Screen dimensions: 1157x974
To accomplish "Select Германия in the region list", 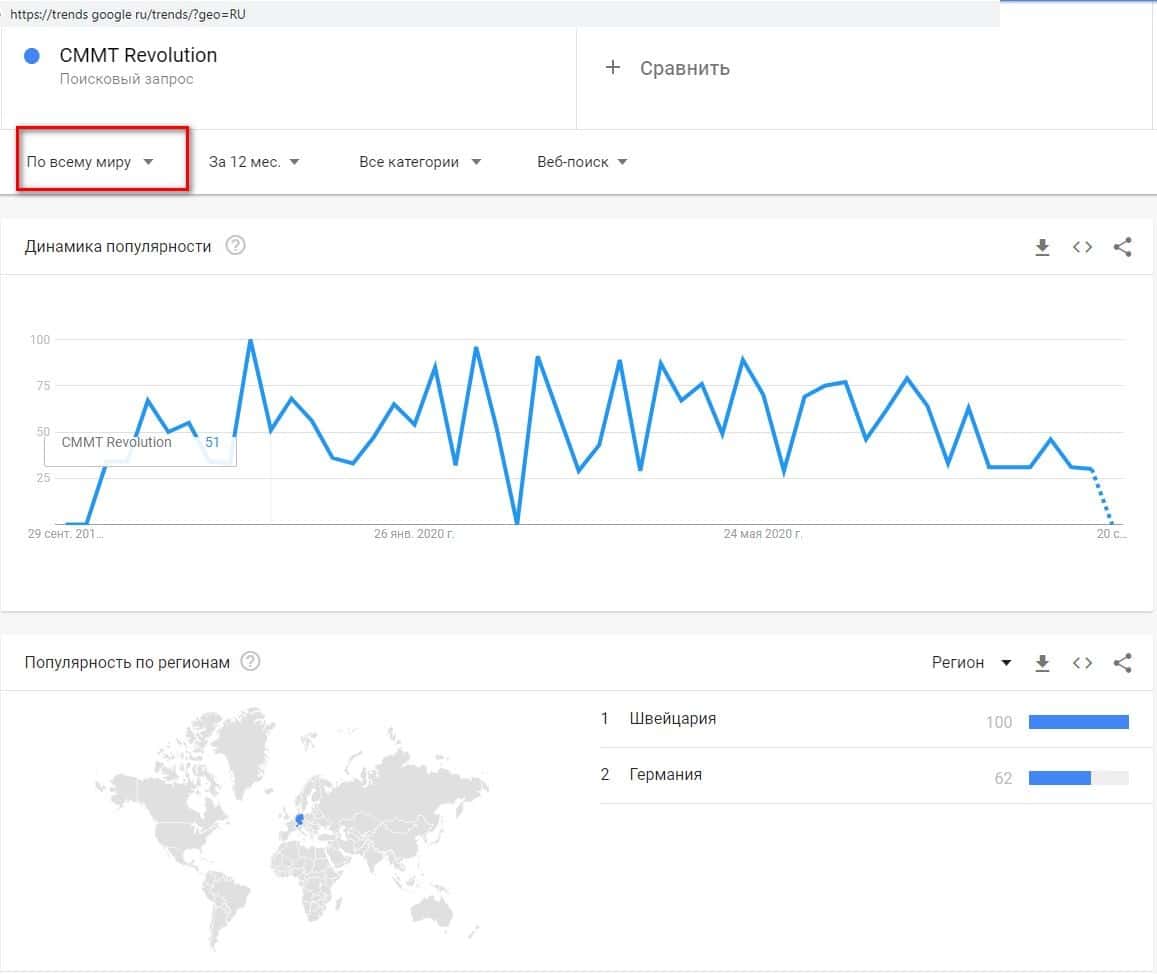I will coord(666,775).
